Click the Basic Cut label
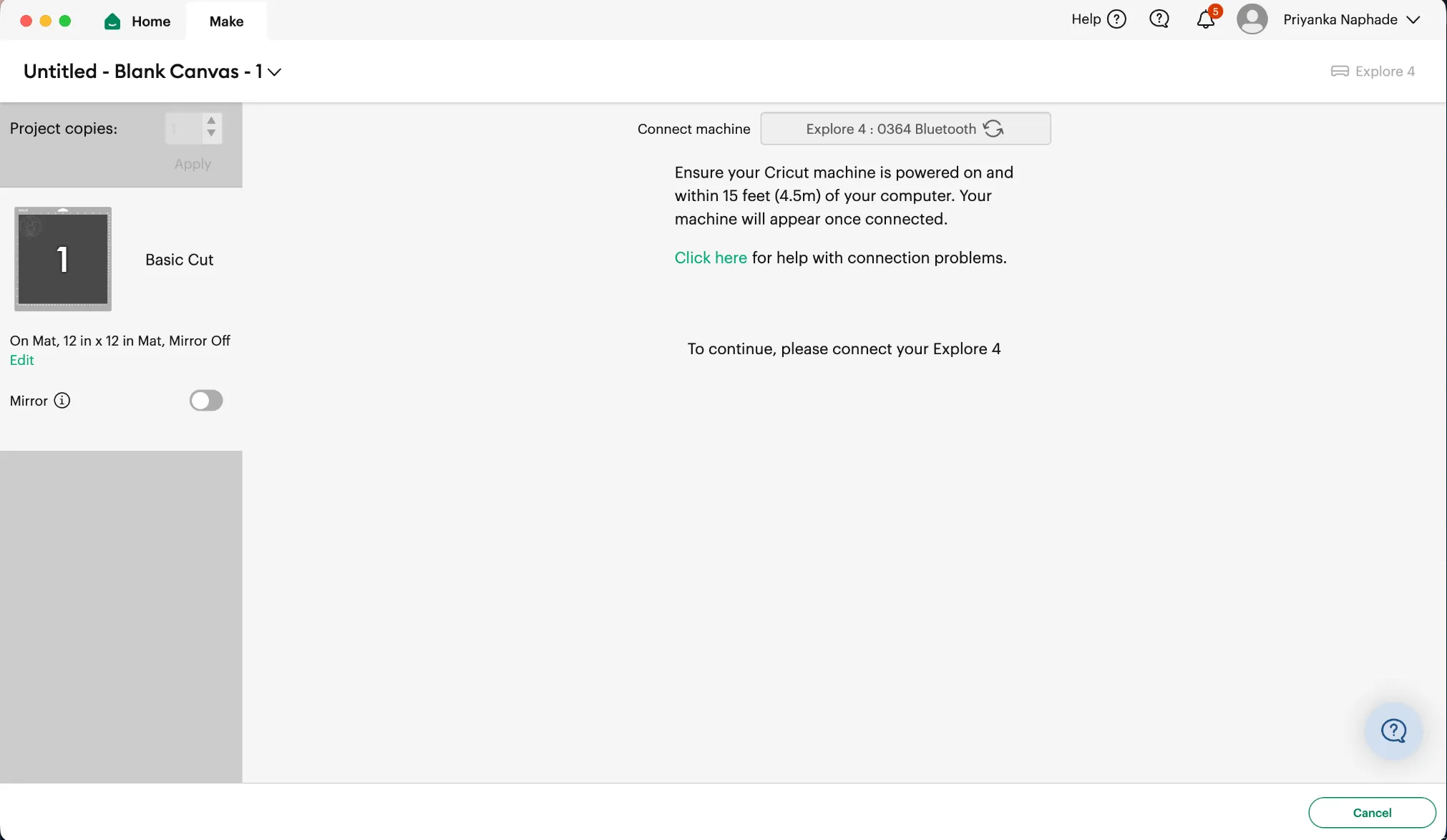The image size is (1447, 840). (x=180, y=260)
